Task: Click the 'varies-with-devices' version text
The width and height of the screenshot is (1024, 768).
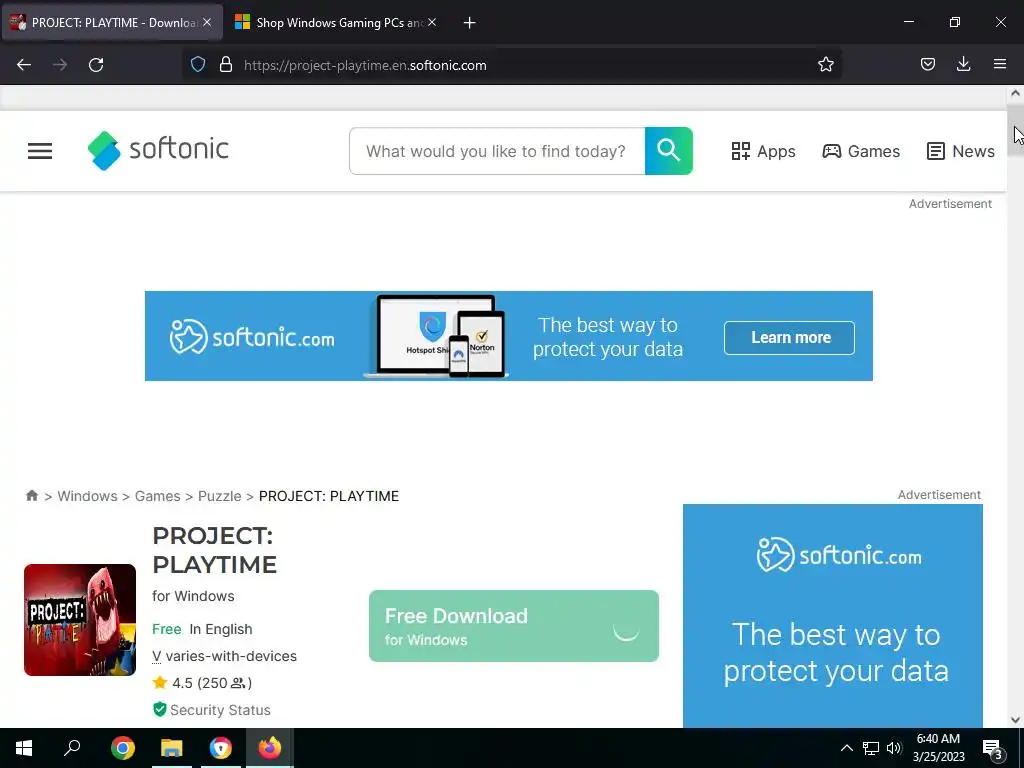Action: 231,656
